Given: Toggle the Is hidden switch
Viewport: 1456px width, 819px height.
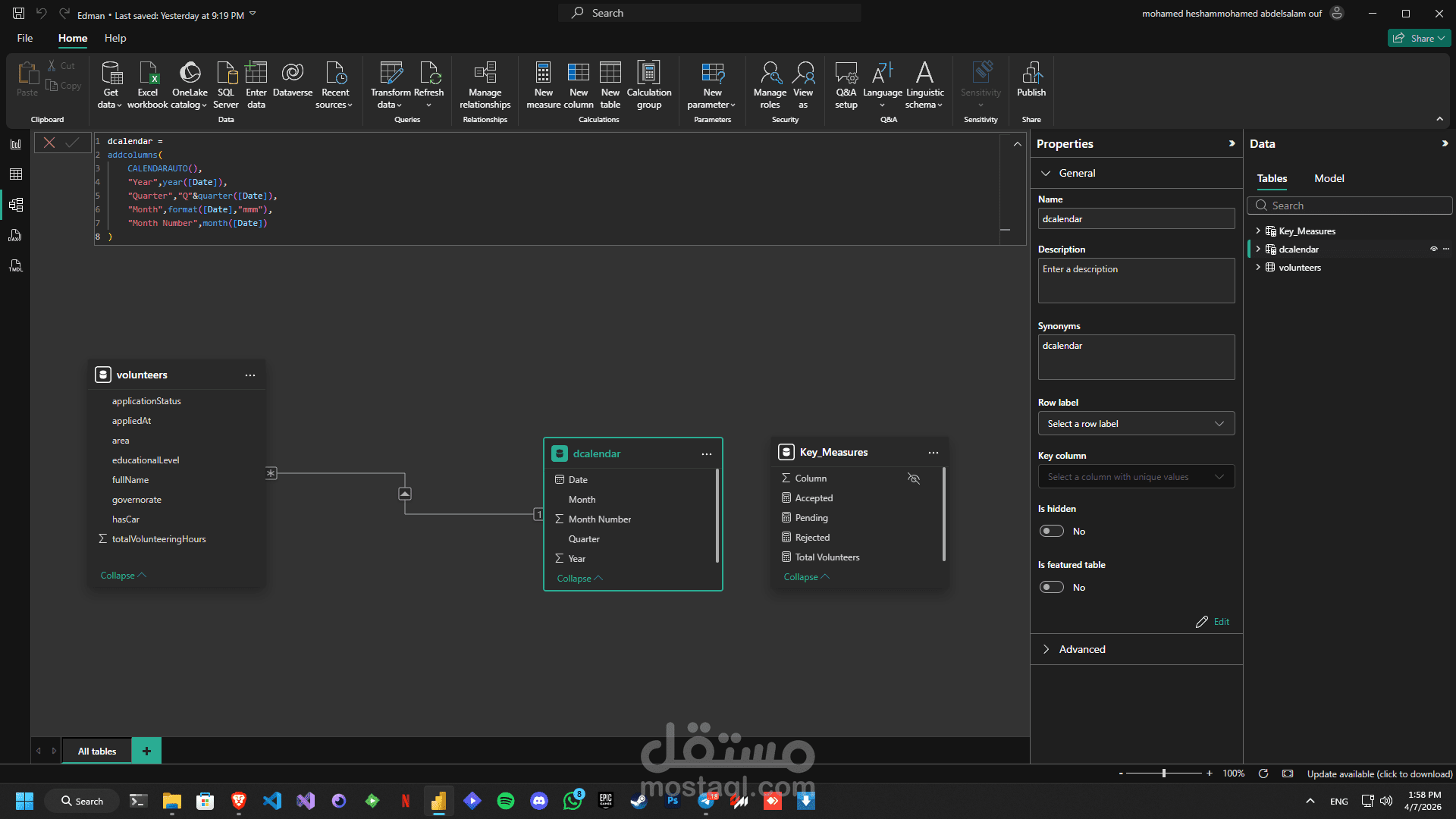Looking at the screenshot, I should click(1051, 531).
